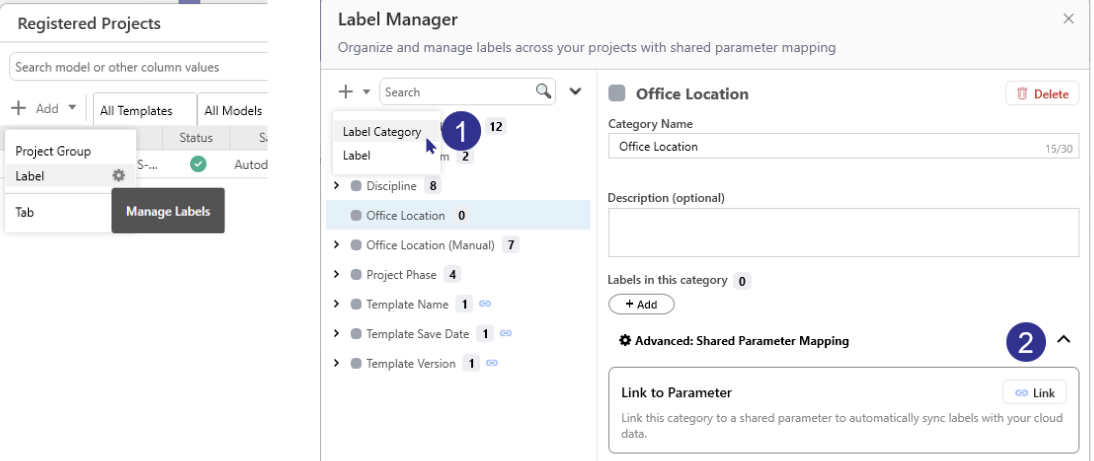Click the plus Add icon in Registered Projects
Viewport: 1094px width, 461px height.
click(x=19, y=108)
